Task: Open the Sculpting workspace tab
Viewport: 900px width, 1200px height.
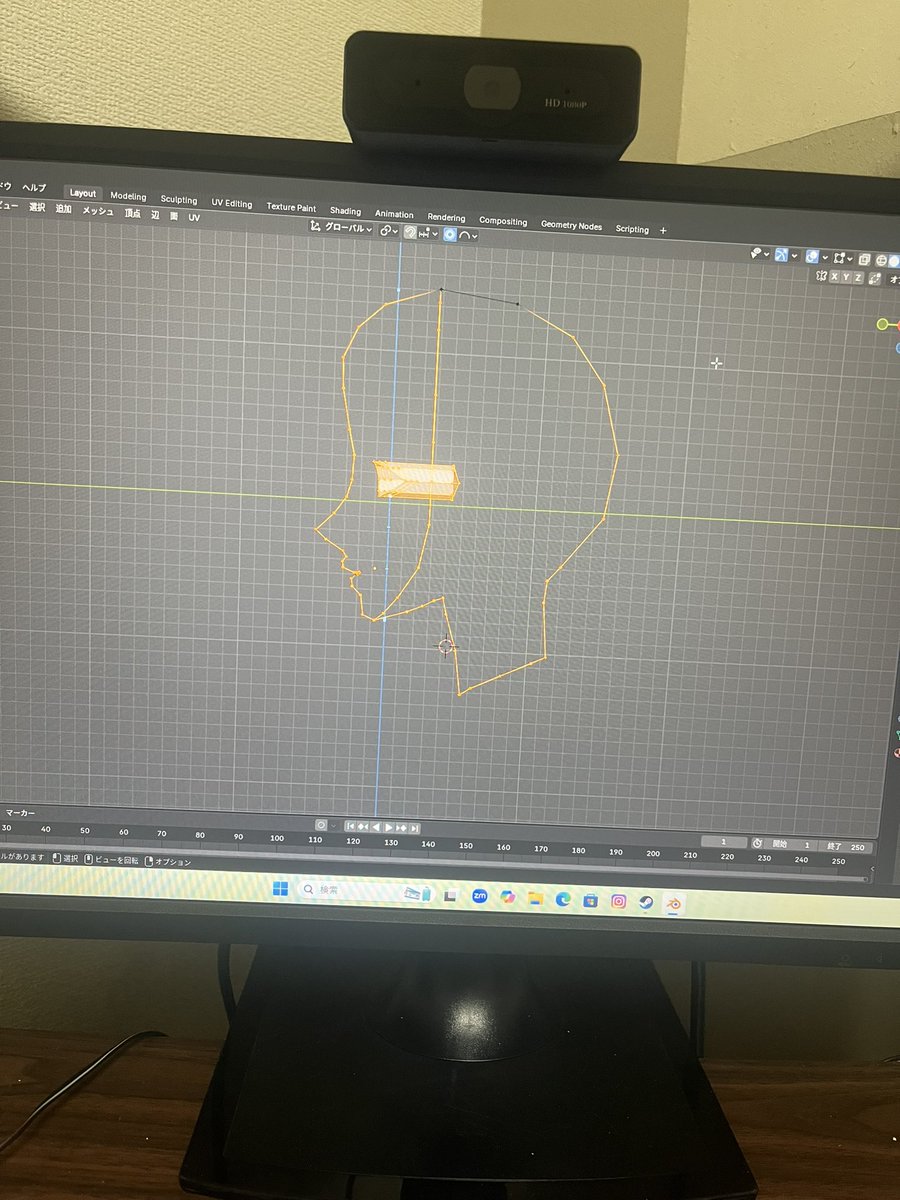Action: (x=179, y=199)
